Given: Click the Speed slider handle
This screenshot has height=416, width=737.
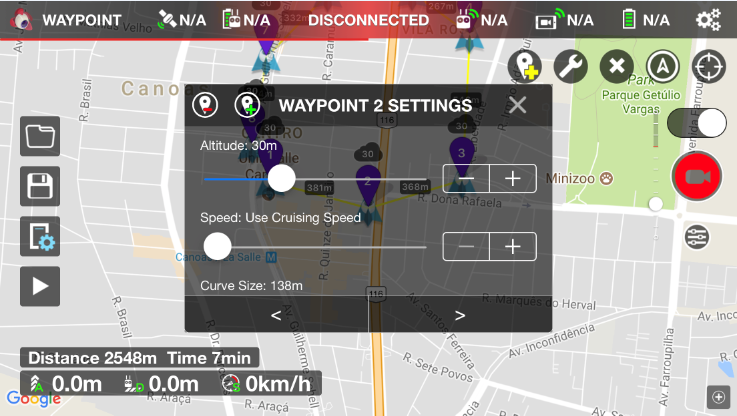Looking at the screenshot, I should [x=218, y=246].
